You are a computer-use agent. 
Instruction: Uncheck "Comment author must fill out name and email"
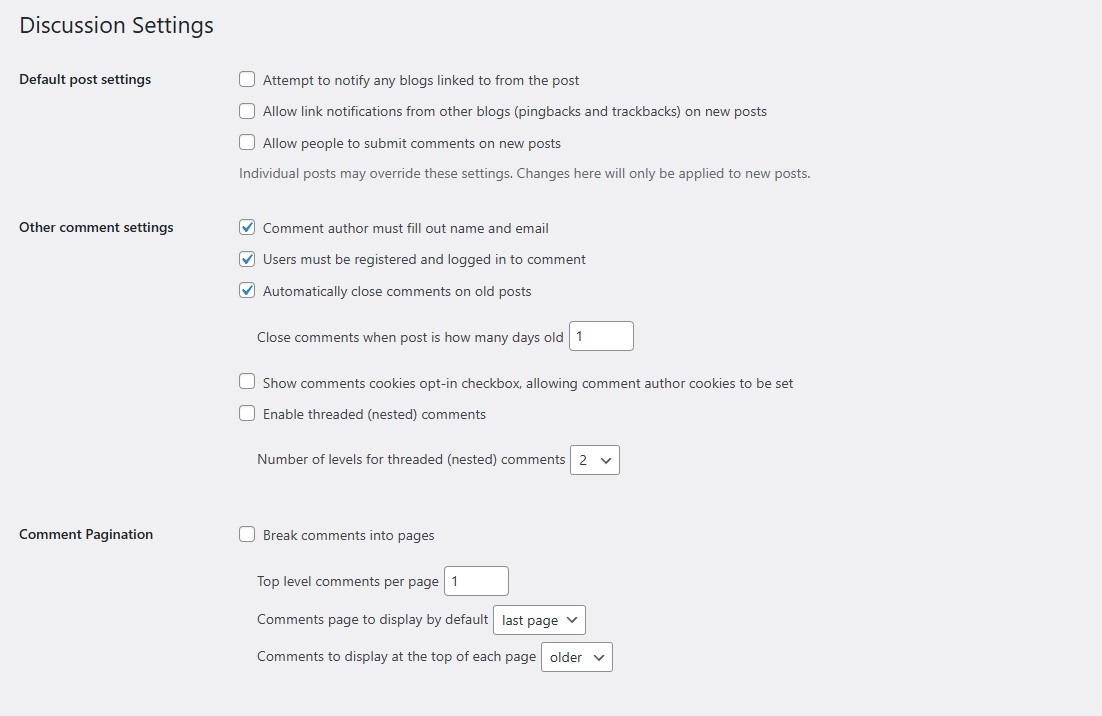(x=247, y=227)
